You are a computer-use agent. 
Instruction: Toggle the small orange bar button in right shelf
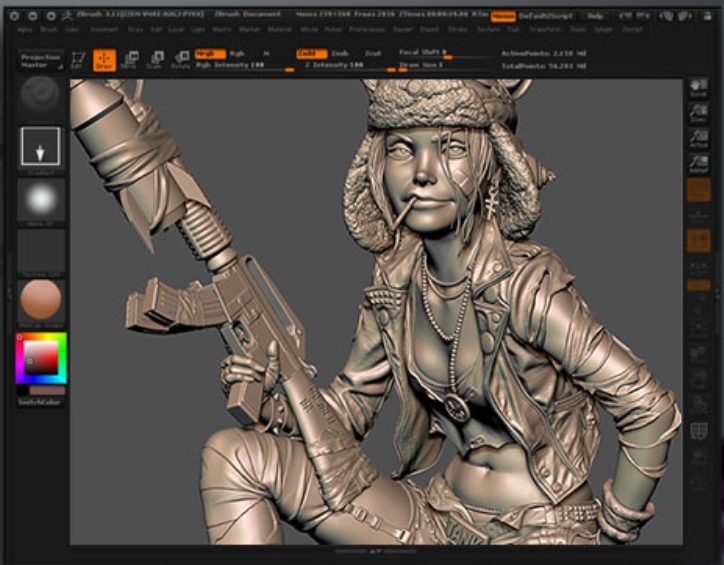[x=699, y=286]
